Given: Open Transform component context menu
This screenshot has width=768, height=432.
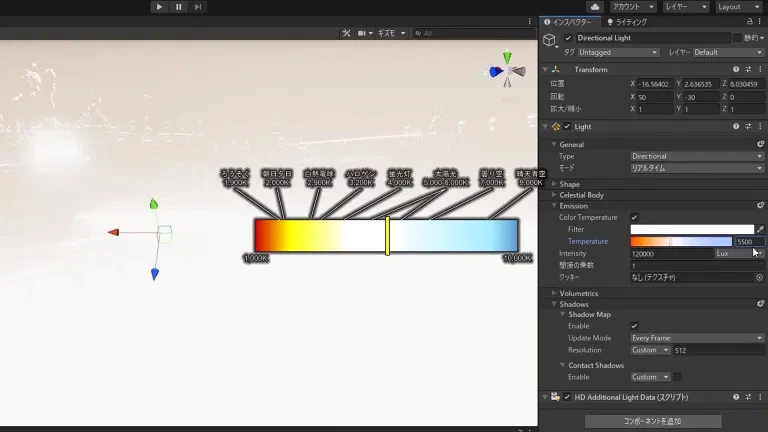Looking at the screenshot, I should (760, 70).
